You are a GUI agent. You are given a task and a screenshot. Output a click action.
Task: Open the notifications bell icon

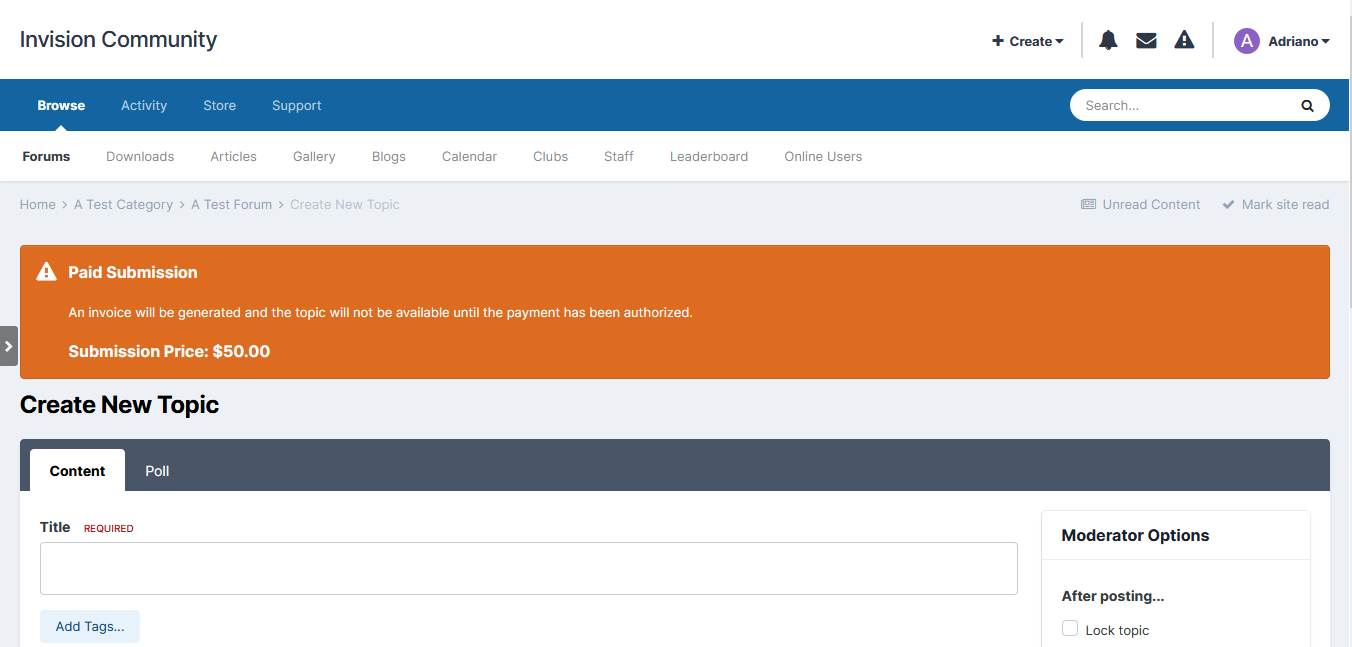pyautogui.click(x=1108, y=40)
